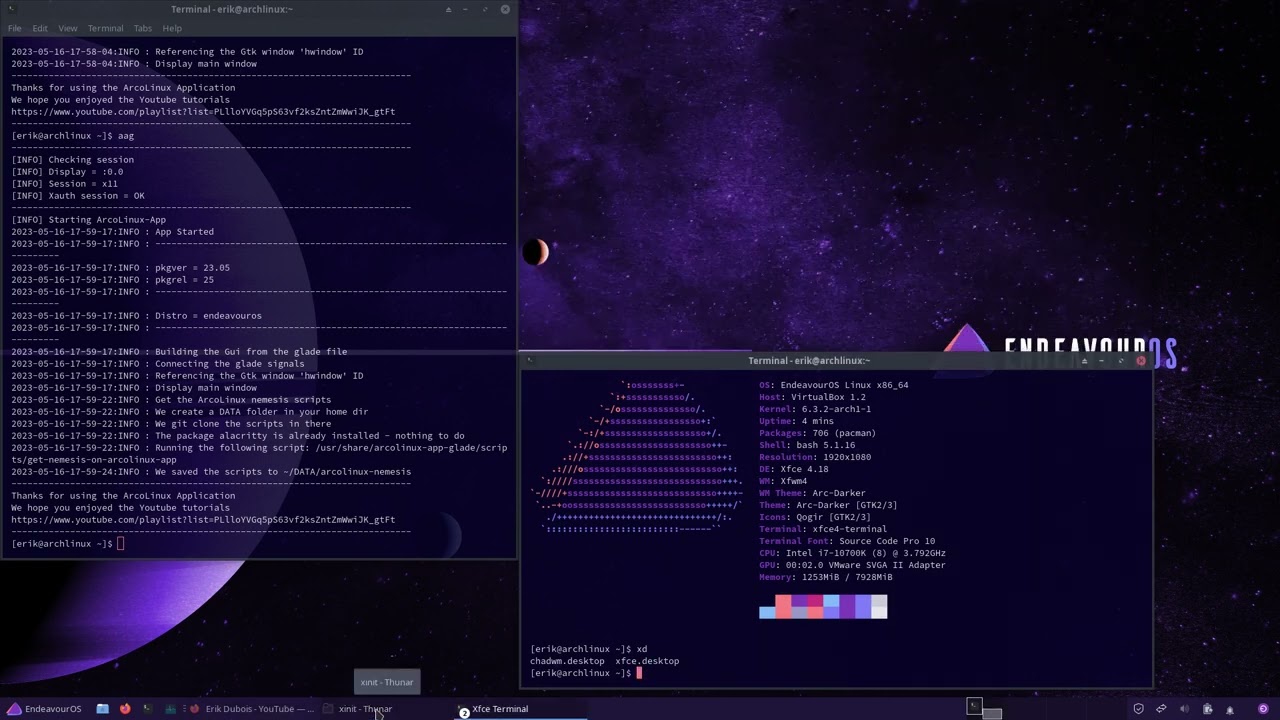Switch to the second workspace in the pager
Image resolution: width=1280 pixels, height=720 pixels.
[992, 713]
